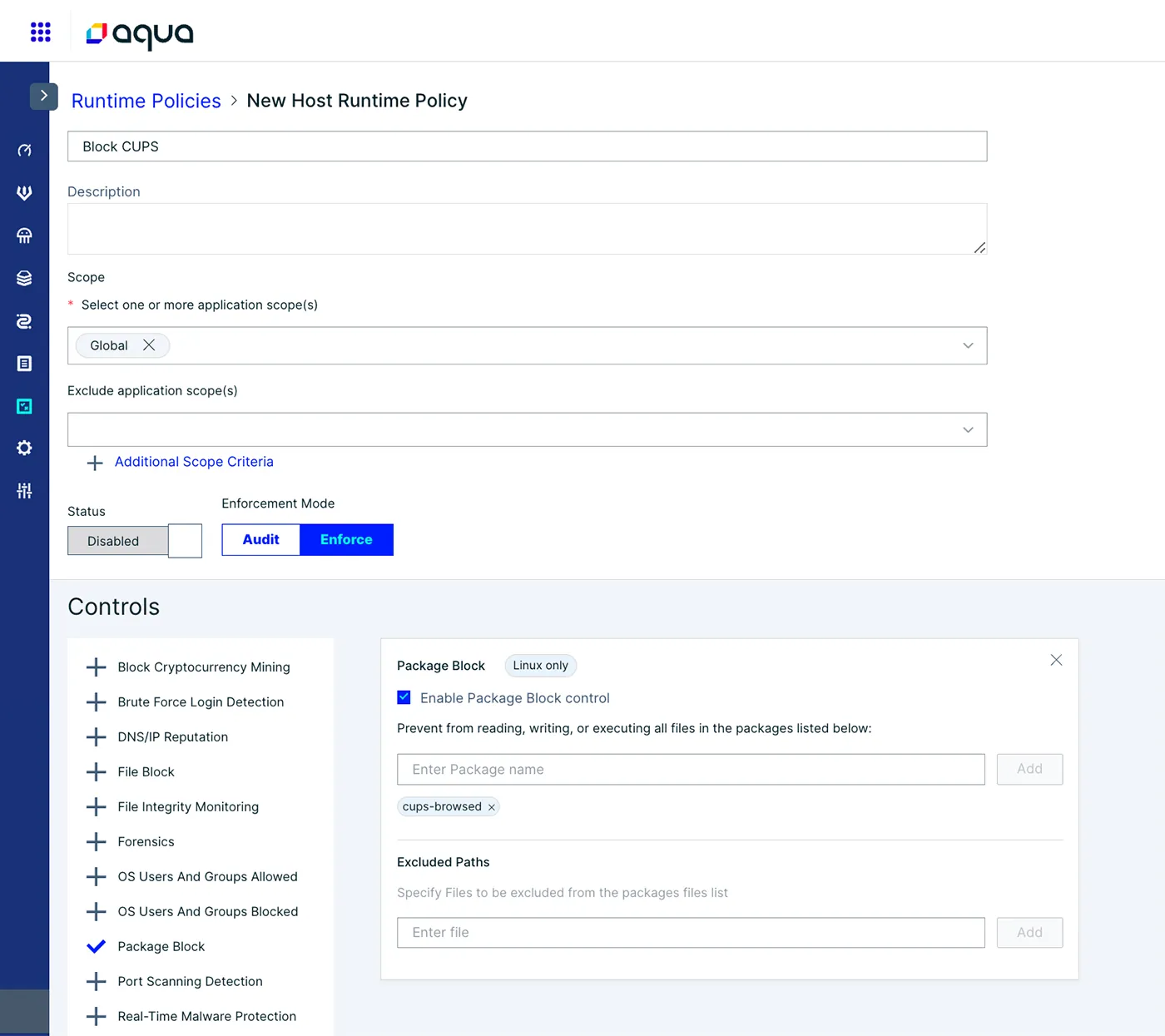The width and height of the screenshot is (1165, 1036).
Task: Add File Block control
Action: 97,772
